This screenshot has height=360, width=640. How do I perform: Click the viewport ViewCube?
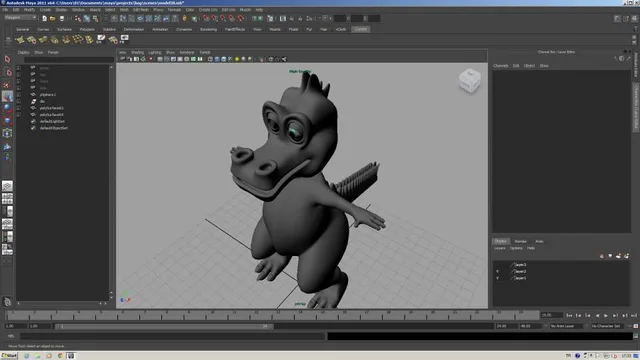tap(469, 81)
